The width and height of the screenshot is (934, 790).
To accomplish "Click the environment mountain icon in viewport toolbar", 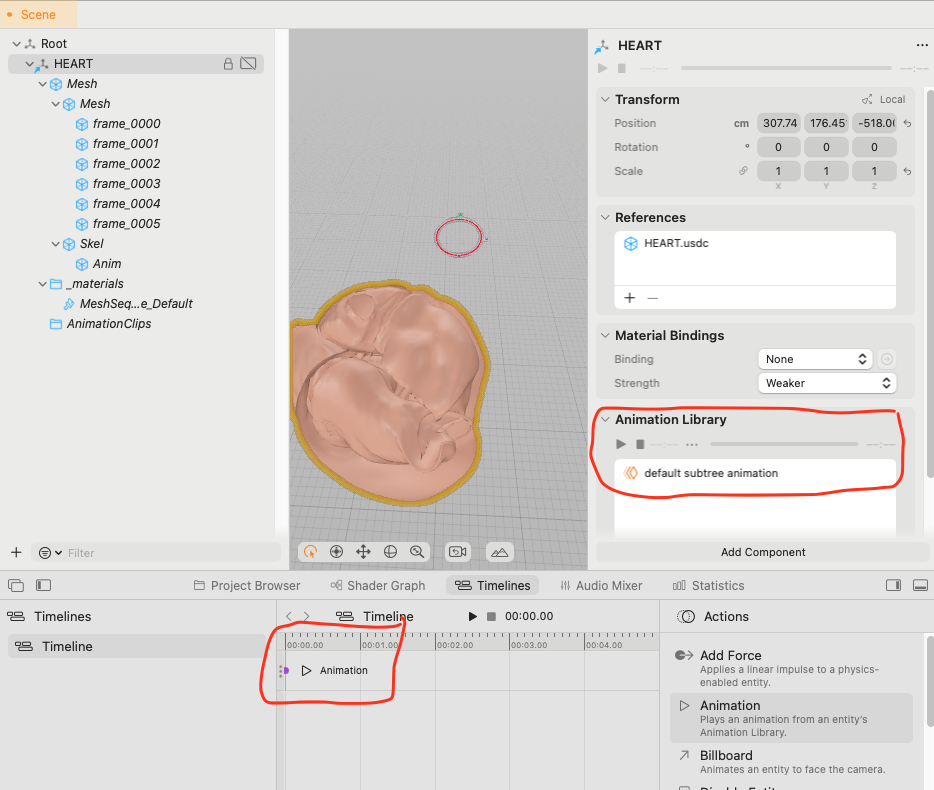I will point(499,551).
